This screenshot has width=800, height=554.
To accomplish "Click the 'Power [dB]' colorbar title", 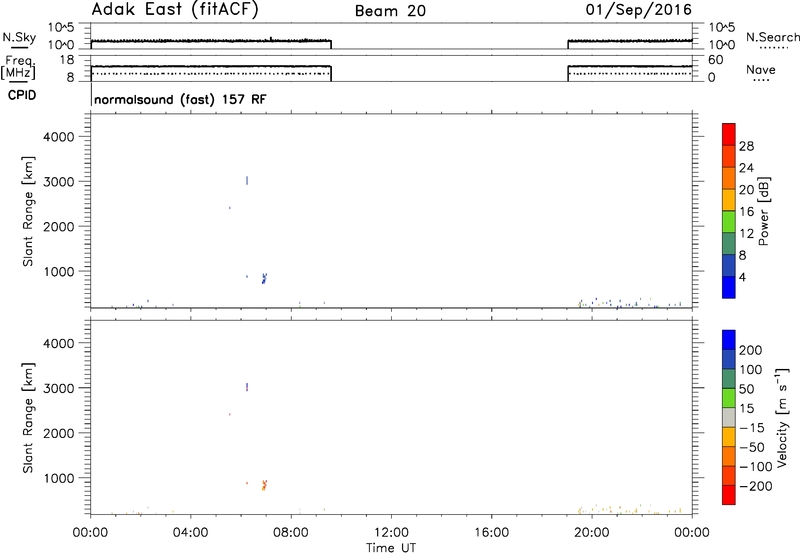I will [x=763, y=211].
